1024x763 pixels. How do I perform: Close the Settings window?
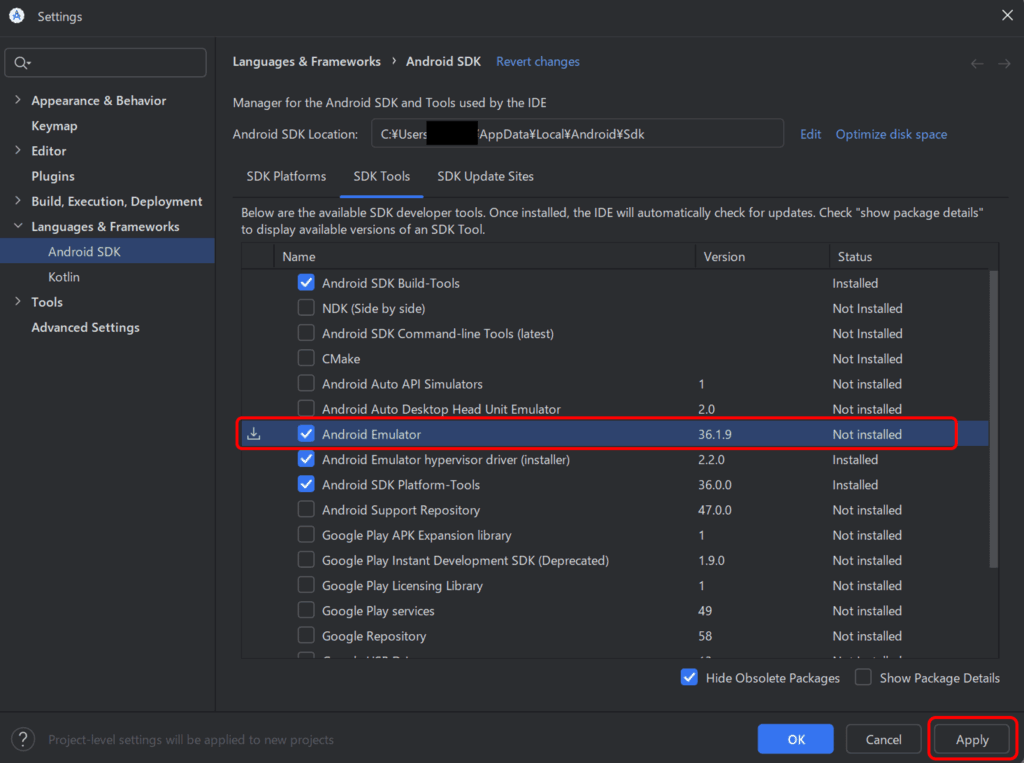pyautogui.click(x=1007, y=15)
